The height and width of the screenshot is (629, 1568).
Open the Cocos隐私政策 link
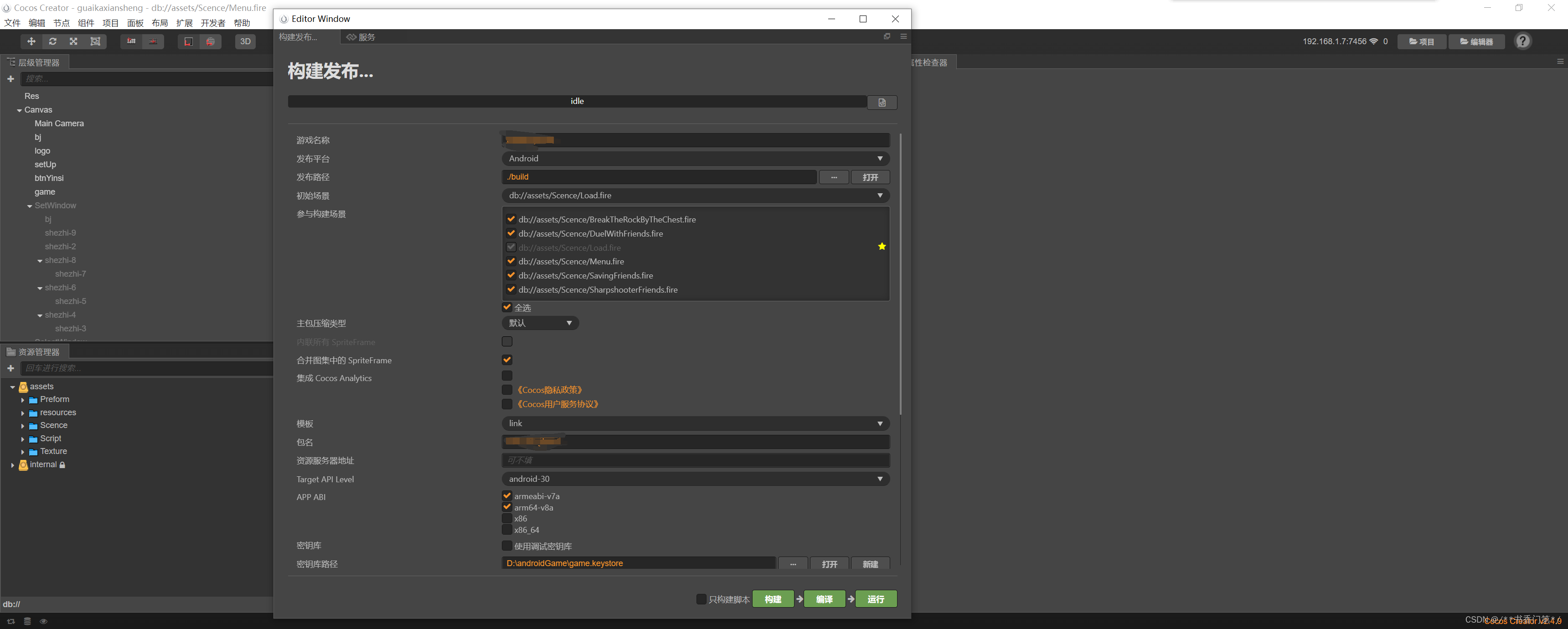pos(550,390)
